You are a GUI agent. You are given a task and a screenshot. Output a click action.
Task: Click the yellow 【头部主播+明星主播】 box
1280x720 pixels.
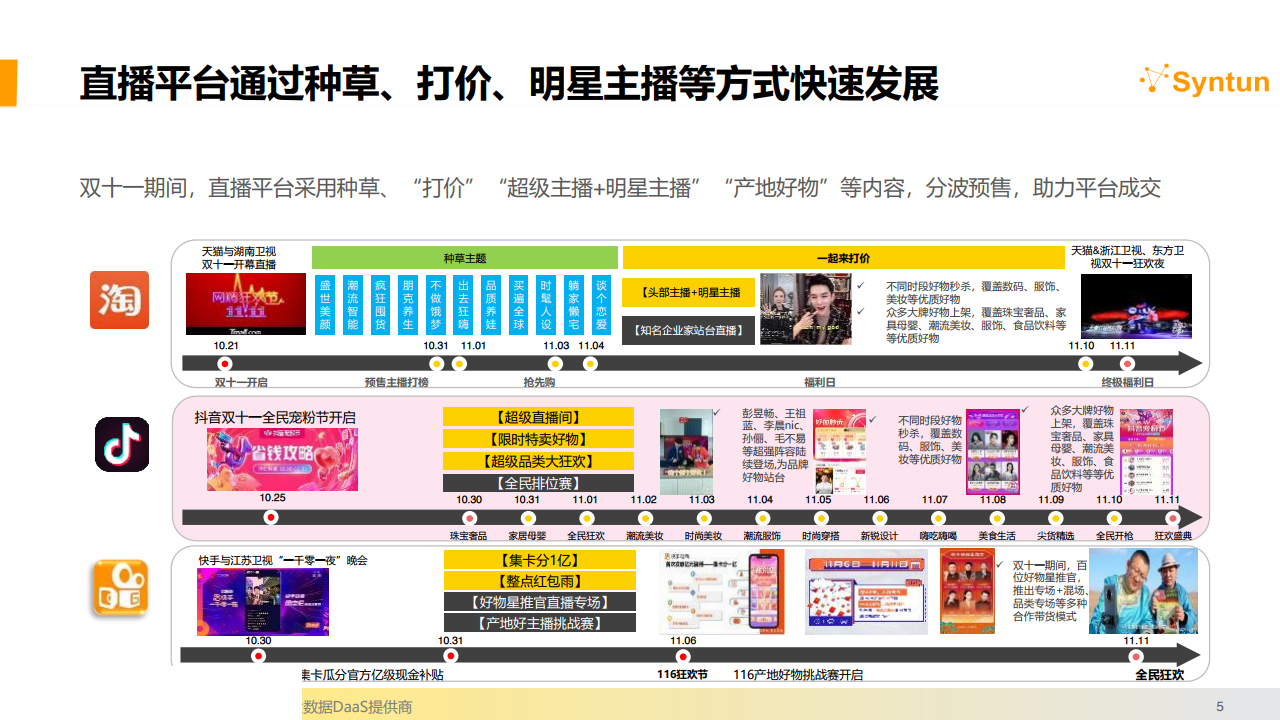tap(689, 292)
